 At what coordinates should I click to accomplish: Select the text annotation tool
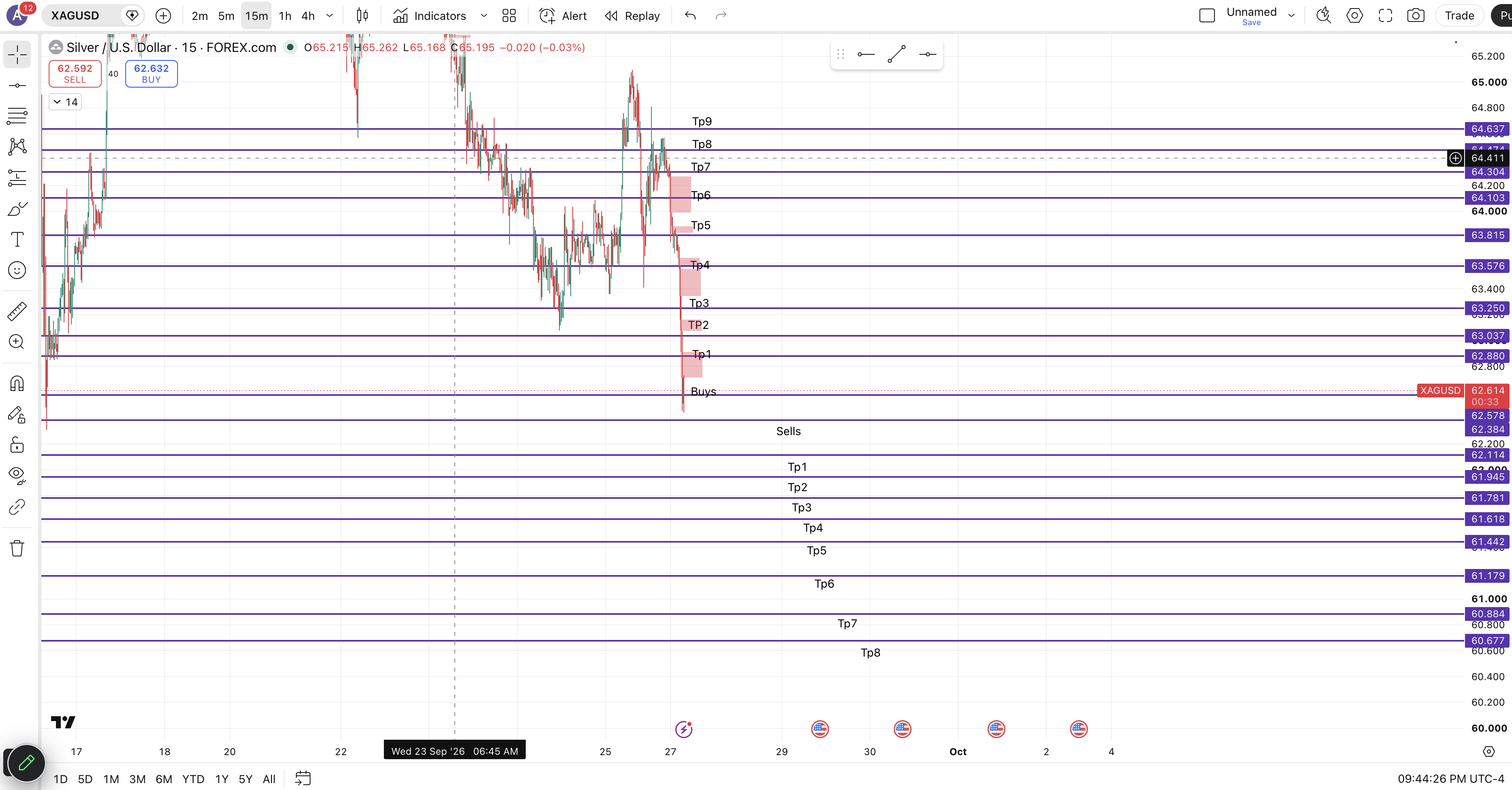pyautogui.click(x=17, y=239)
